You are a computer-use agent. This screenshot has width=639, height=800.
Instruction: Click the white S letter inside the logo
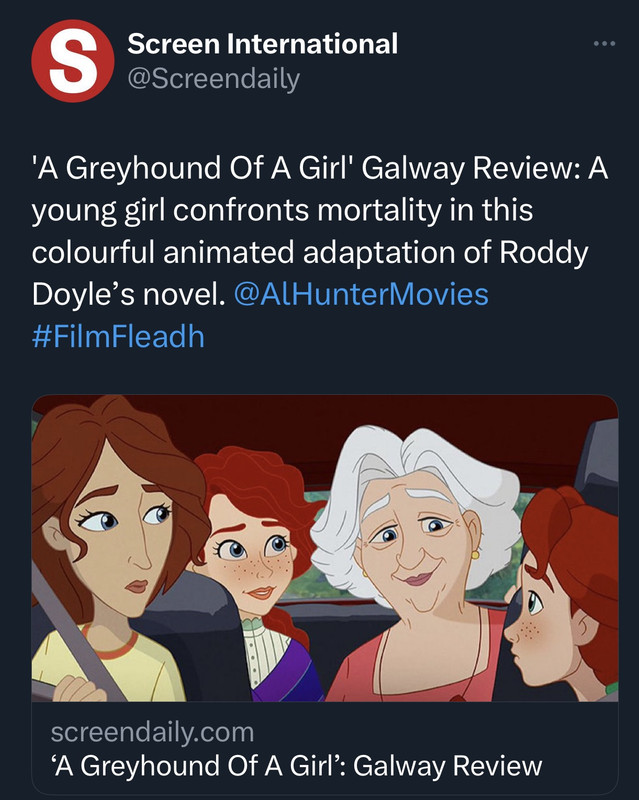point(72,61)
